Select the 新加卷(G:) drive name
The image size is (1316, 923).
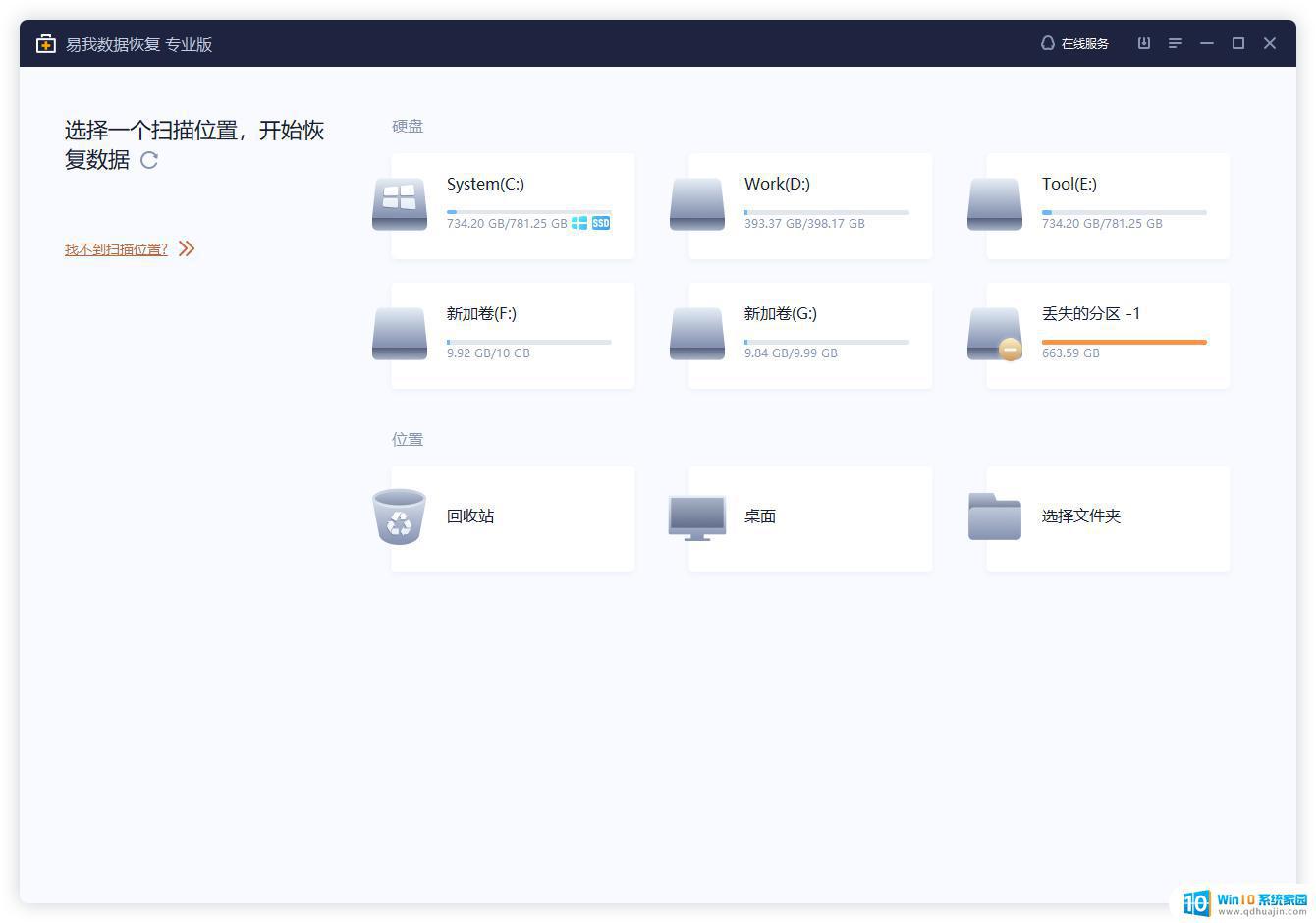pos(781,313)
